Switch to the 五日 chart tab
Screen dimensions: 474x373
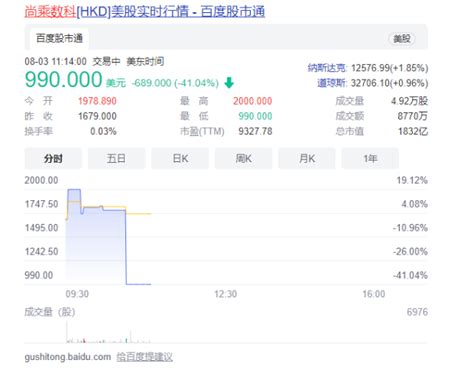pyautogui.click(x=117, y=158)
